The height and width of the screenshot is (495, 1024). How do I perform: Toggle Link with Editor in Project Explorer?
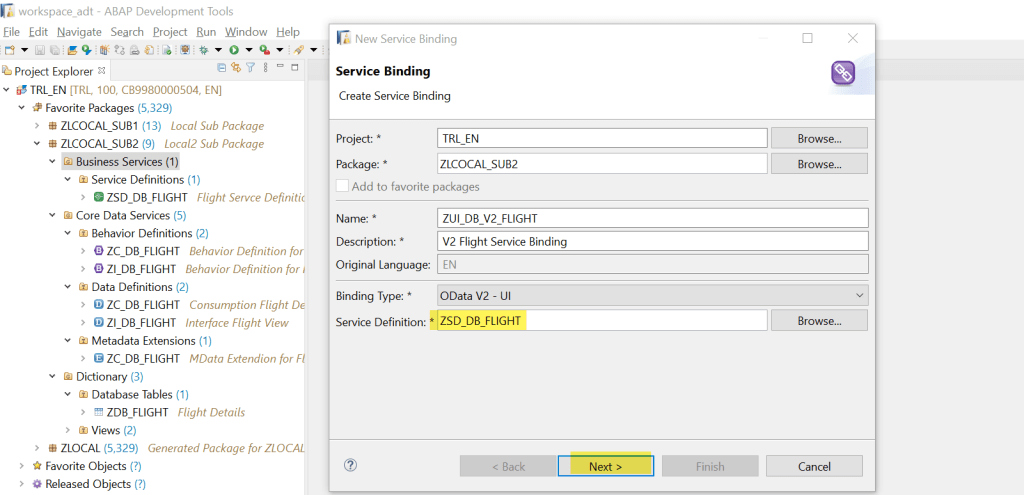(x=236, y=68)
